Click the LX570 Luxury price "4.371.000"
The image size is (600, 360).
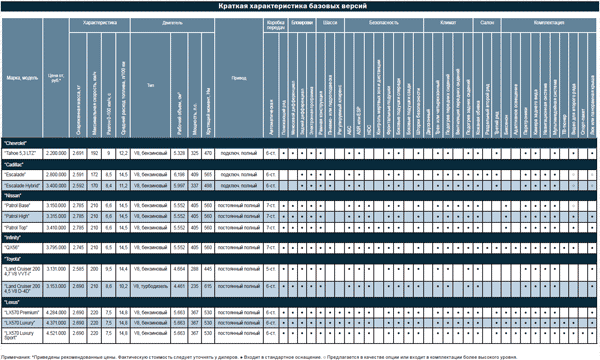(56, 323)
